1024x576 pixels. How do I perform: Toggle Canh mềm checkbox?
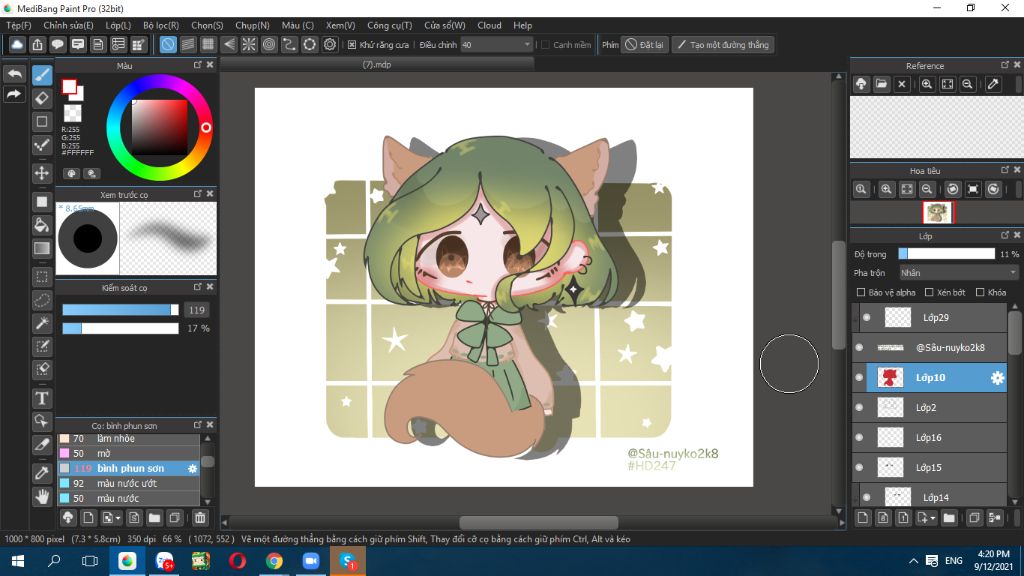[545, 45]
